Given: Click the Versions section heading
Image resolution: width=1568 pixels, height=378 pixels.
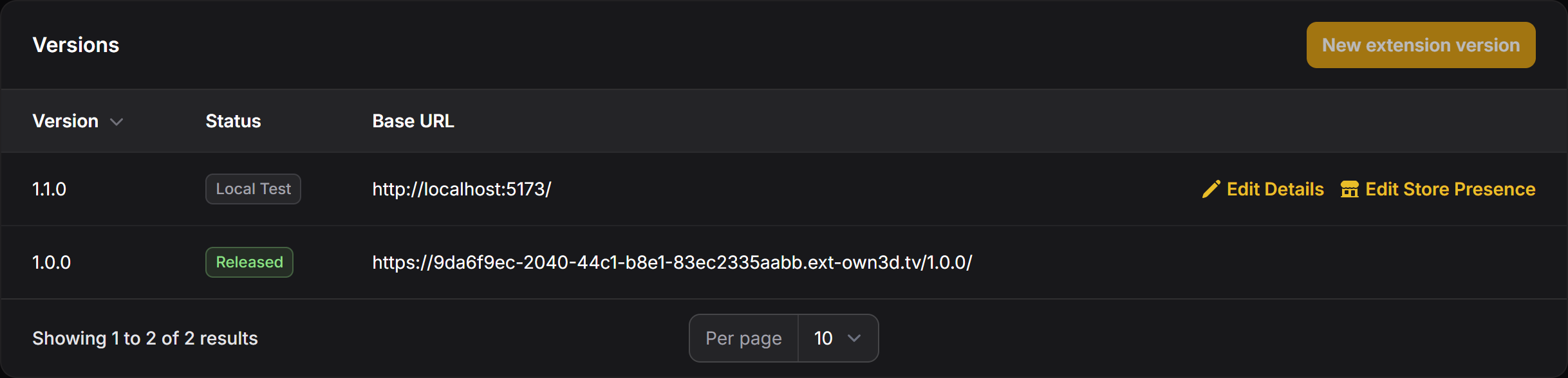Looking at the screenshot, I should tap(76, 45).
